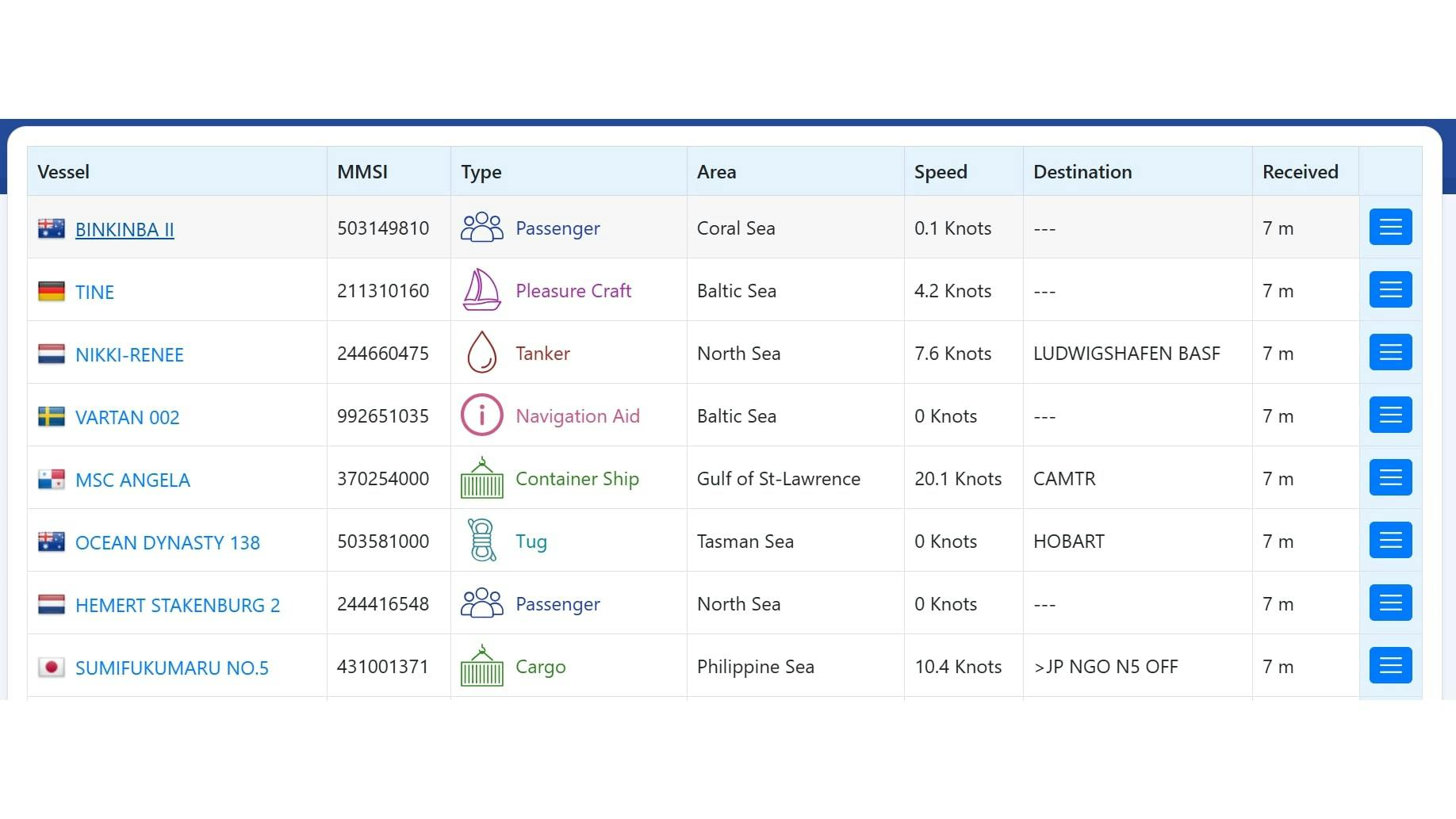Click the Pleasure Craft type label
Screen dimensions: 1456x819
(573, 291)
